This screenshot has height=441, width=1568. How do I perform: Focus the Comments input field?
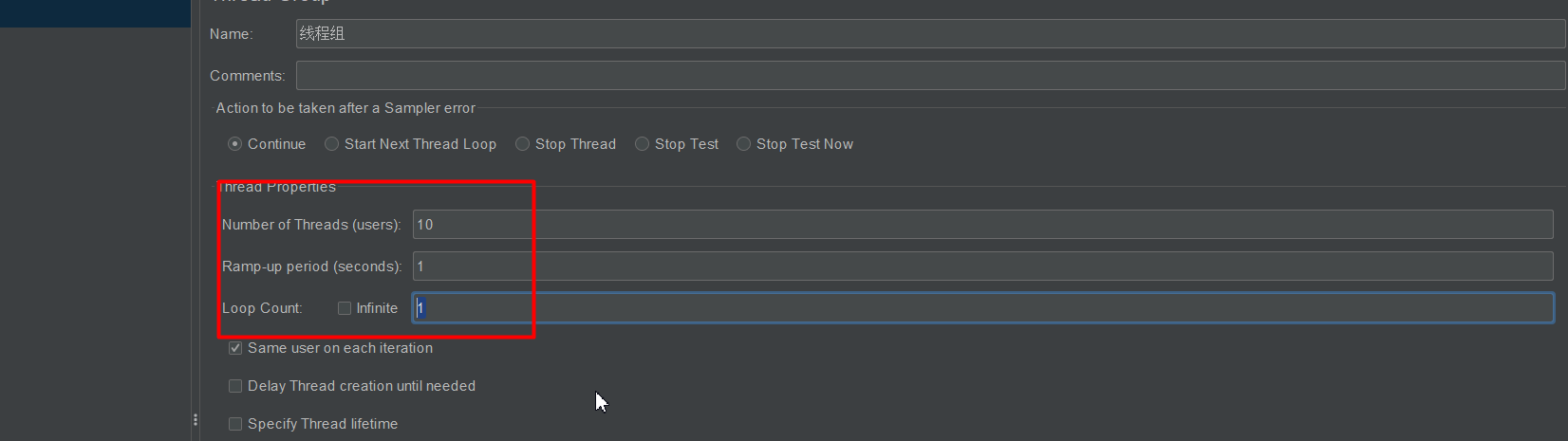pos(930,76)
